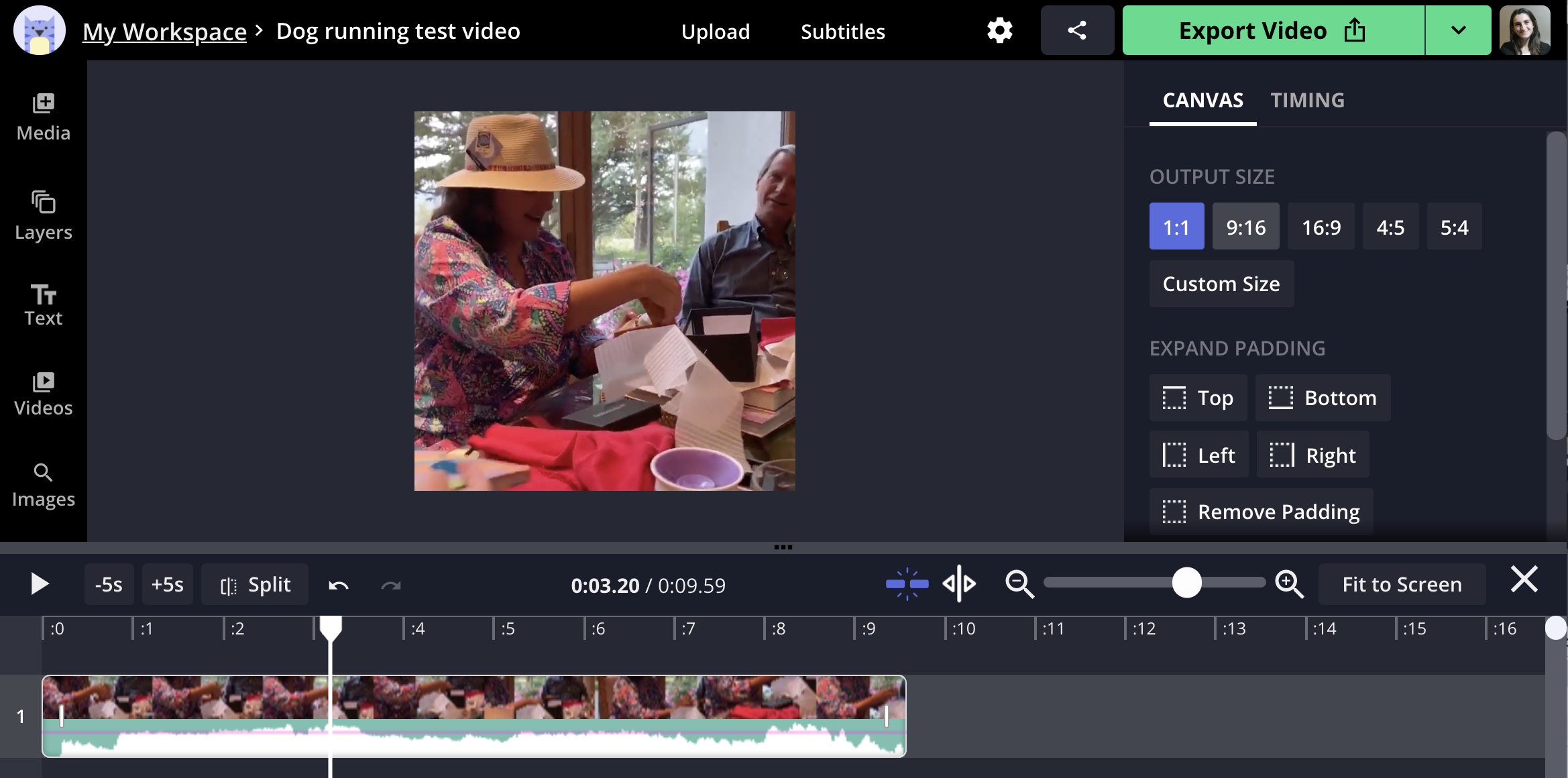Click the zoom out magnifier icon
Viewport: 1568px width, 778px height.
coord(1019,584)
